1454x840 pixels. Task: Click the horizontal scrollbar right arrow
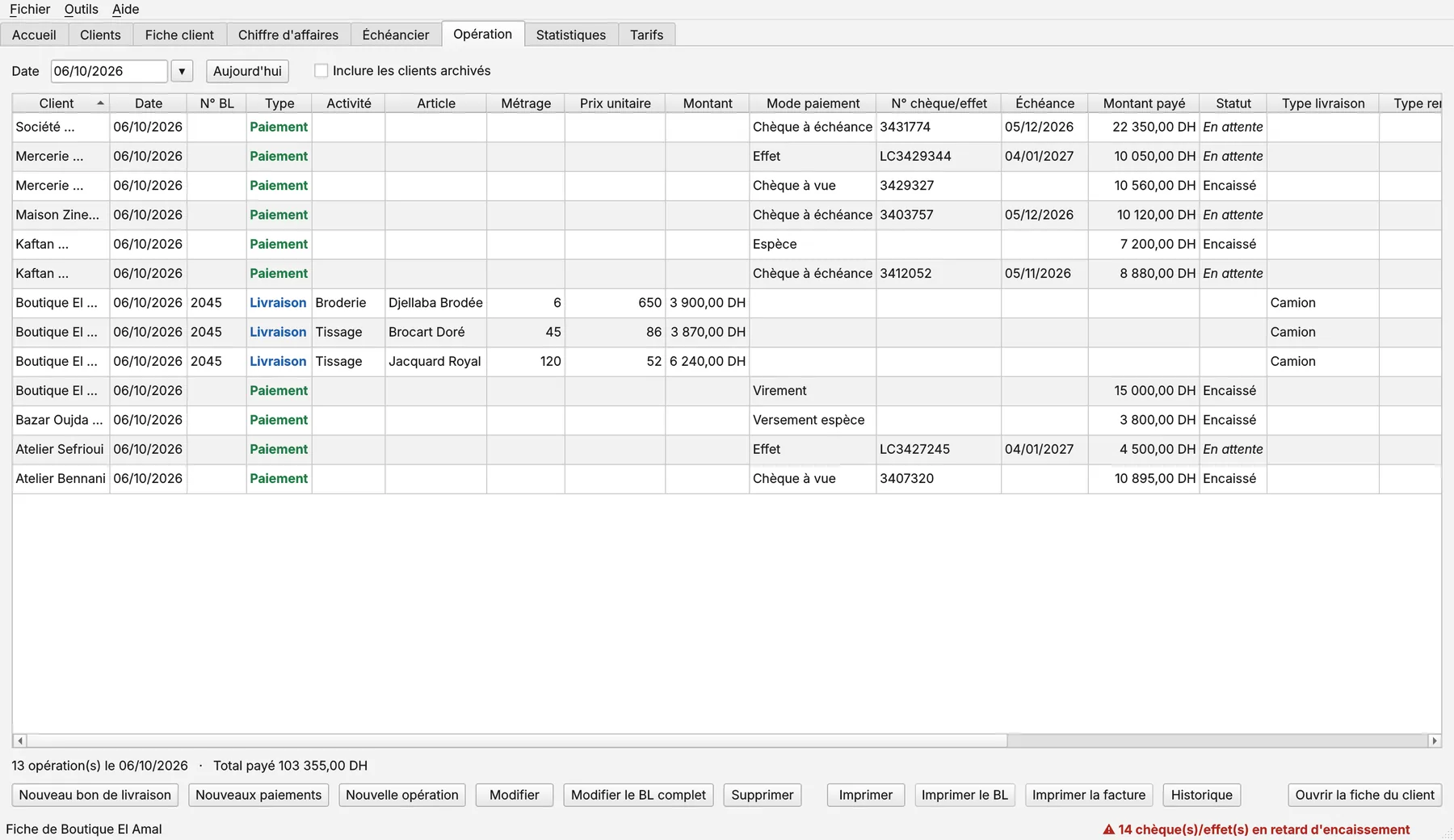coord(1435,741)
